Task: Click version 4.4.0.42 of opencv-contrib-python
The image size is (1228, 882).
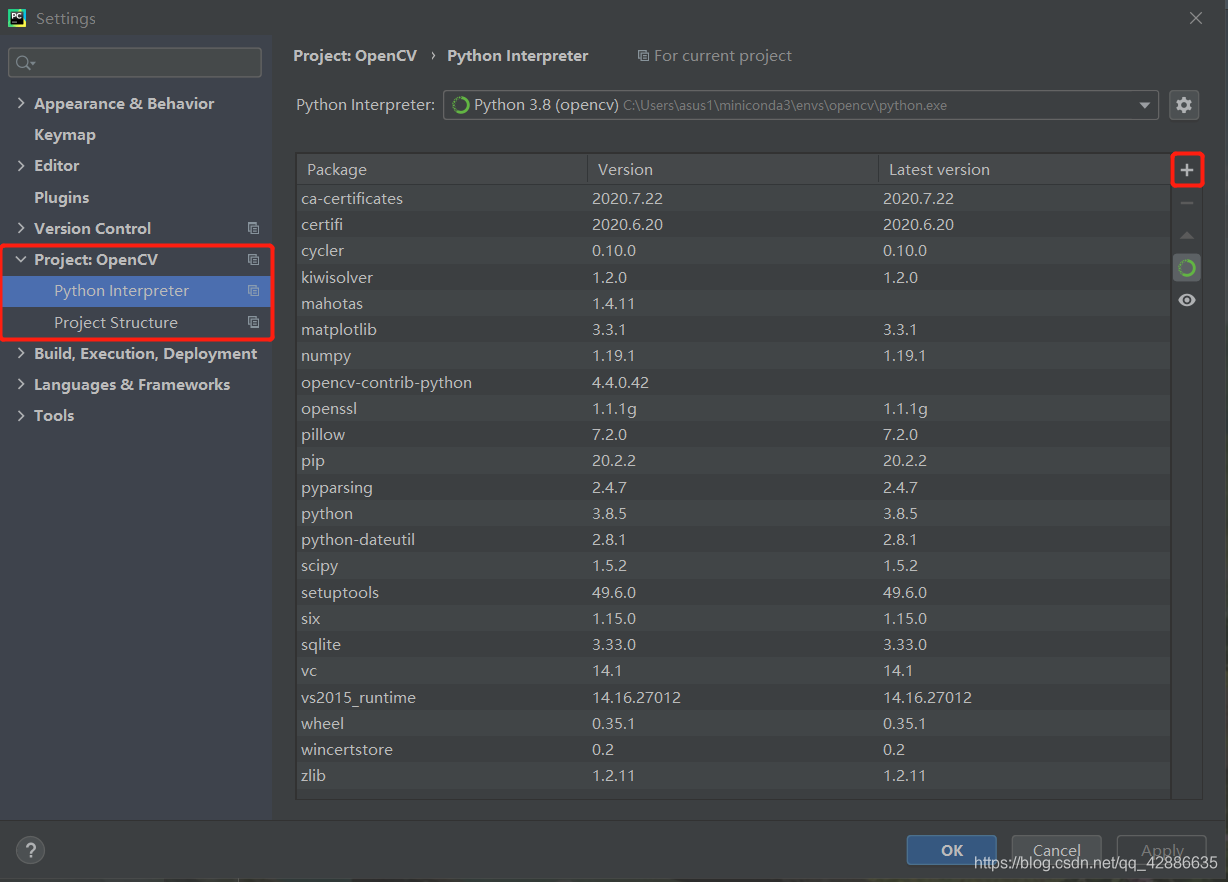Action: 620,383
